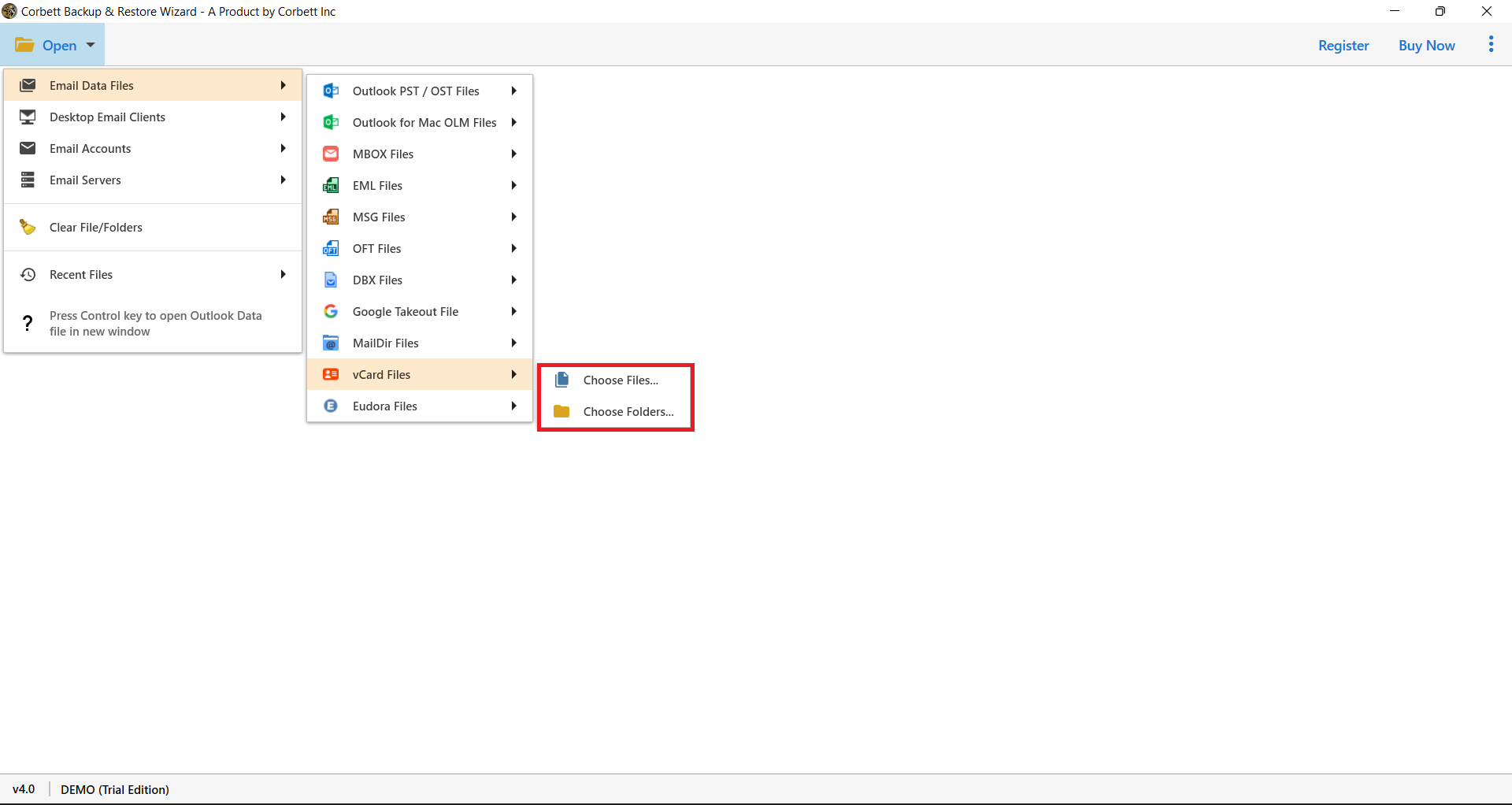This screenshot has height=805, width=1512.
Task: Open the three-dot more options menu
Action: coord(1491,45)
